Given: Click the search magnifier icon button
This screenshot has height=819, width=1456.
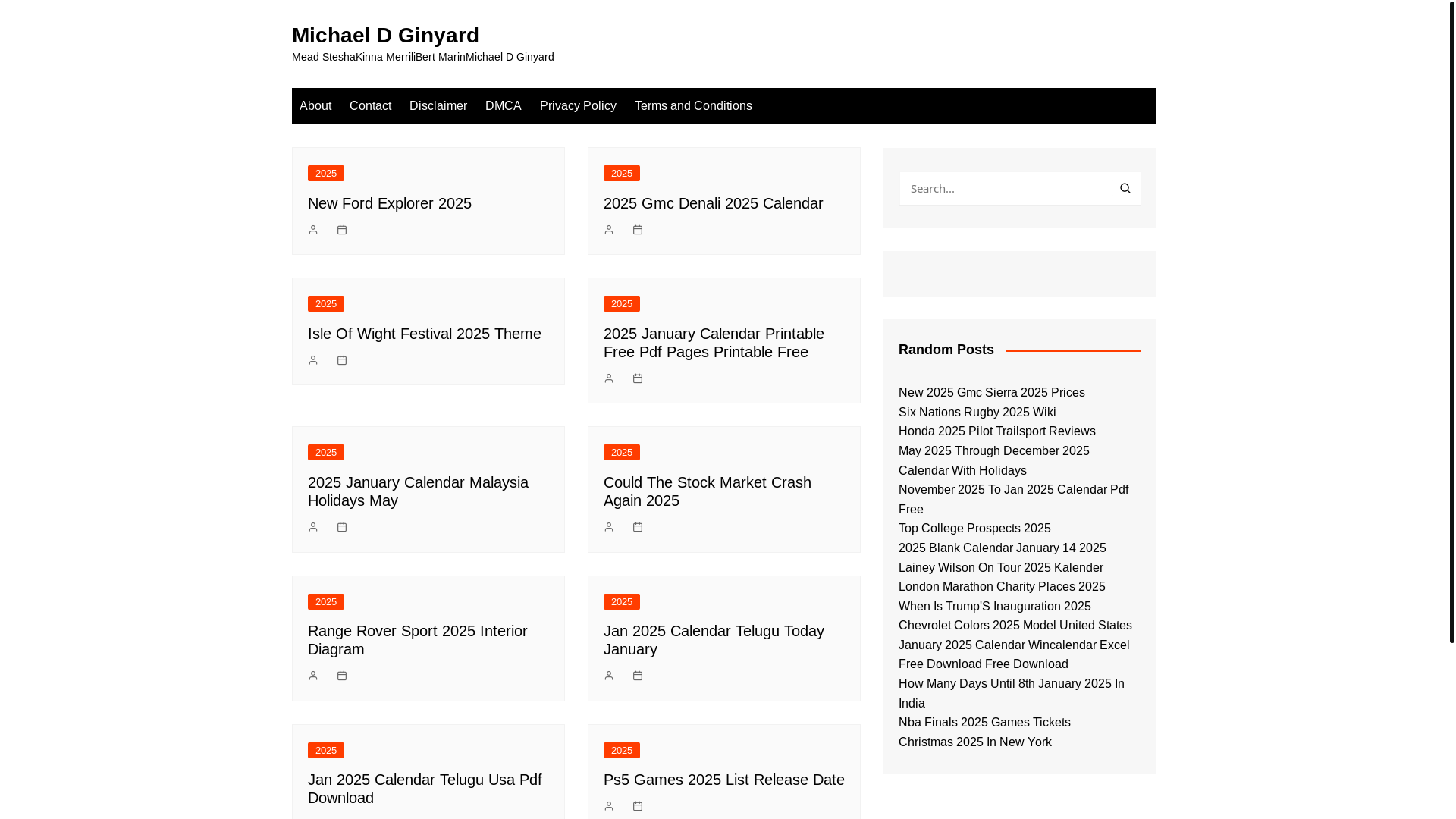Looking at the screenshot, I should (x=1125, y=188).
